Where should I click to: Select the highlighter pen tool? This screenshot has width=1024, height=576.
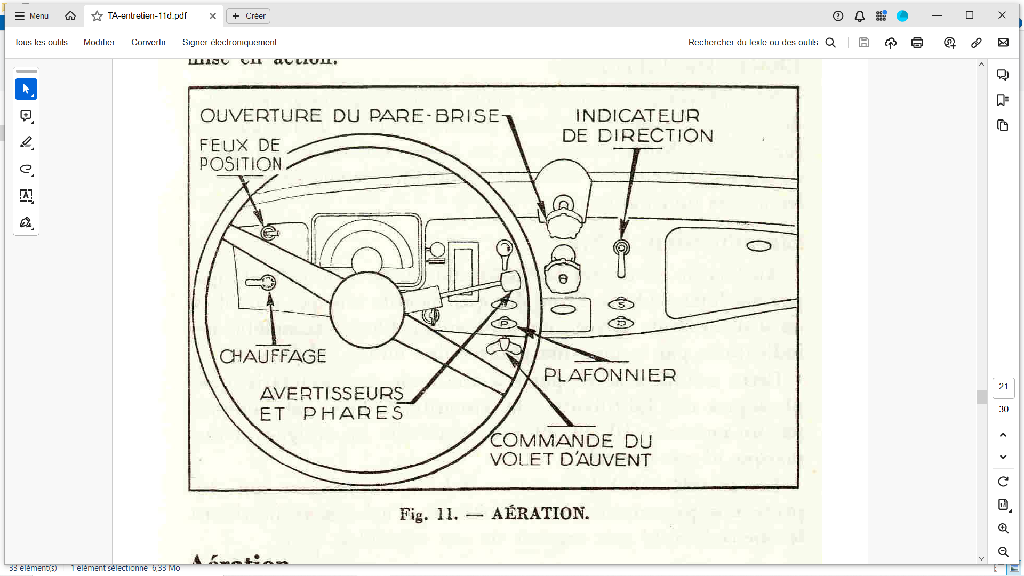(26, 142)
